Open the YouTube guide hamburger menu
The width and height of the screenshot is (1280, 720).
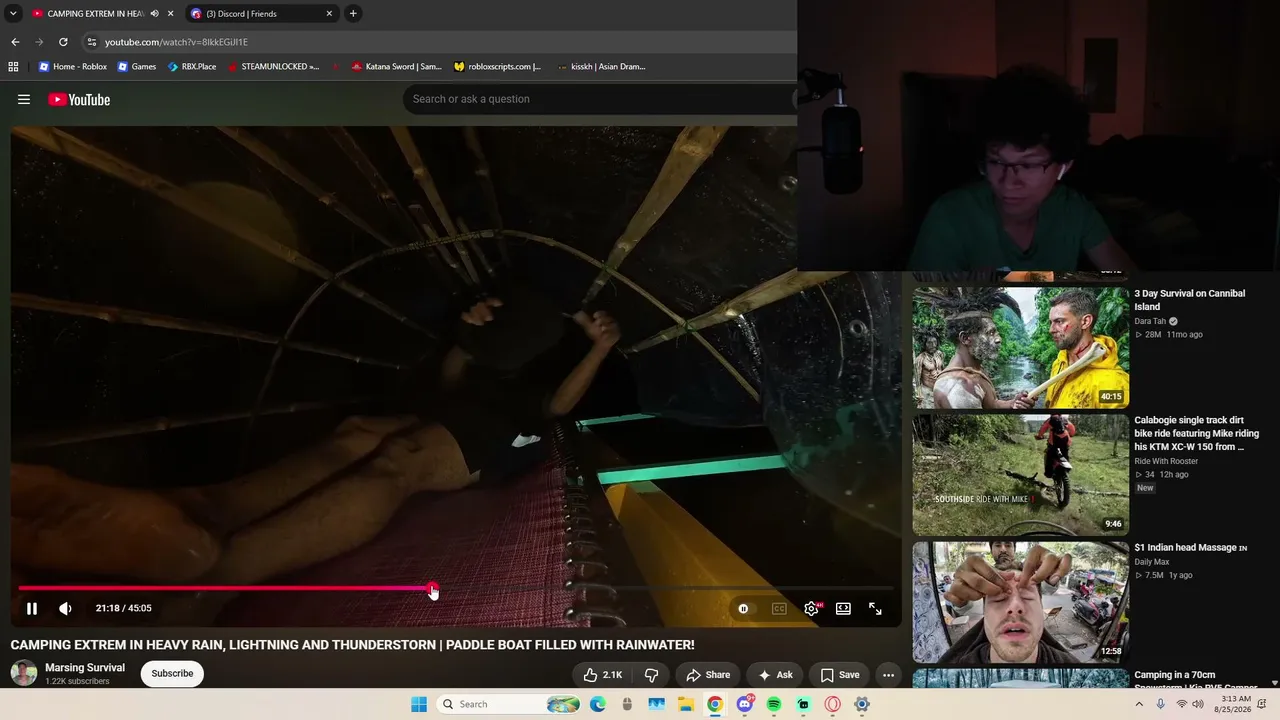[24, 99]
